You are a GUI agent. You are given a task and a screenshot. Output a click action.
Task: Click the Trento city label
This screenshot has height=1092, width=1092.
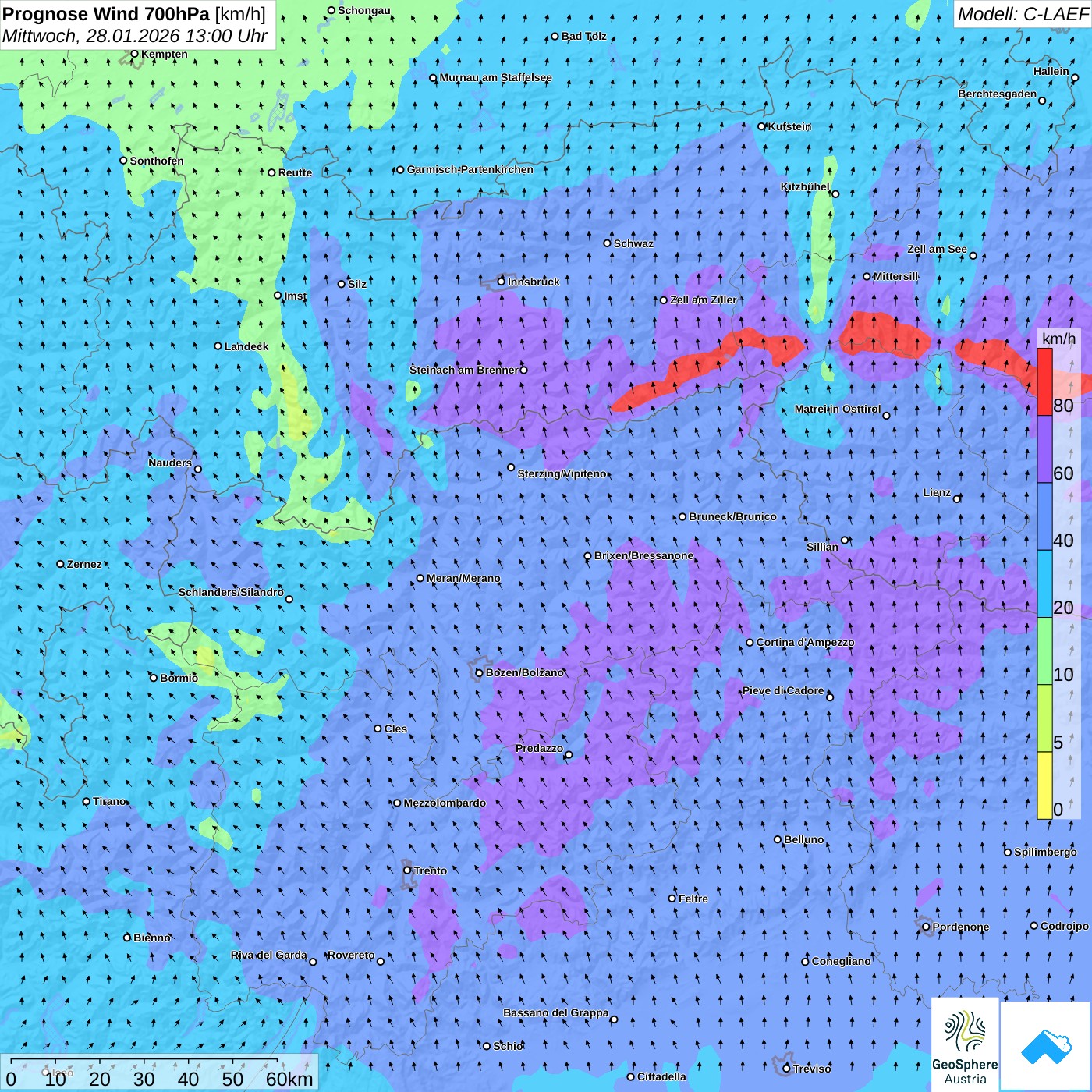pyautogui.click(x=431, y=870)
